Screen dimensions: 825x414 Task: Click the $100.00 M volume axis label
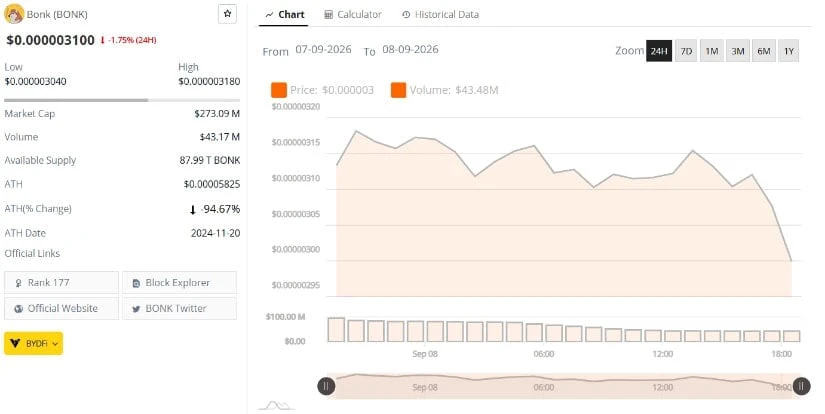[x=285, y=317]
